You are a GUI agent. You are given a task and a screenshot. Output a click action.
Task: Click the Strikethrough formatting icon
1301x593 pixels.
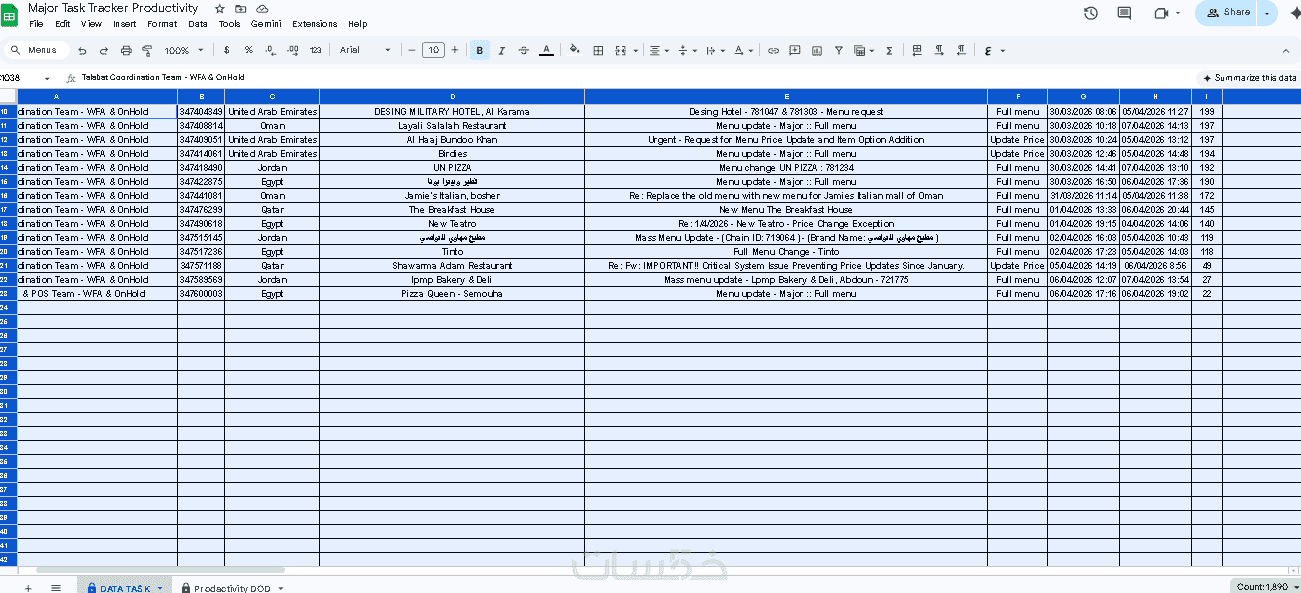point(524,50)
